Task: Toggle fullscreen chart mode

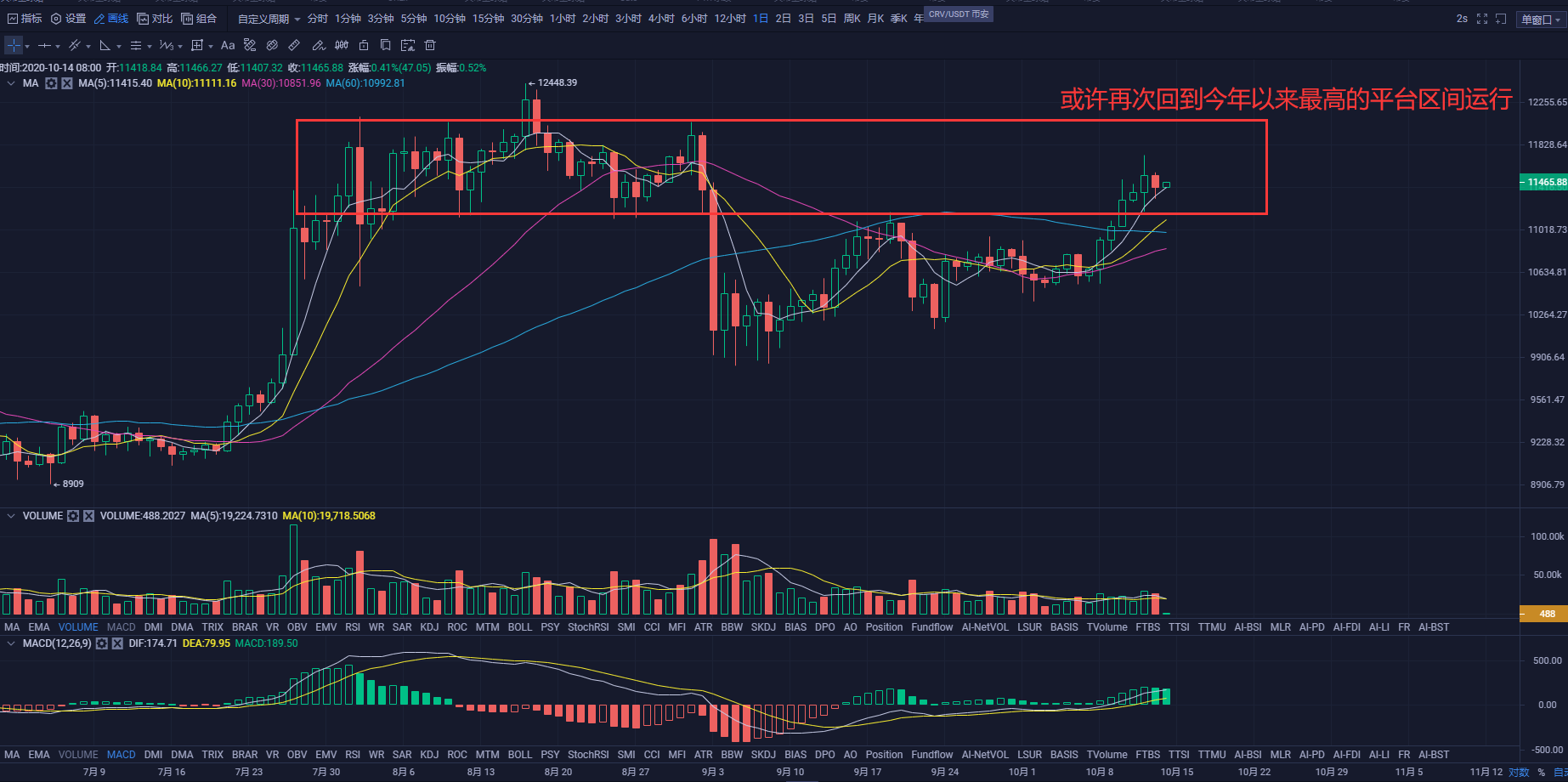Action: coord(1482,19)
